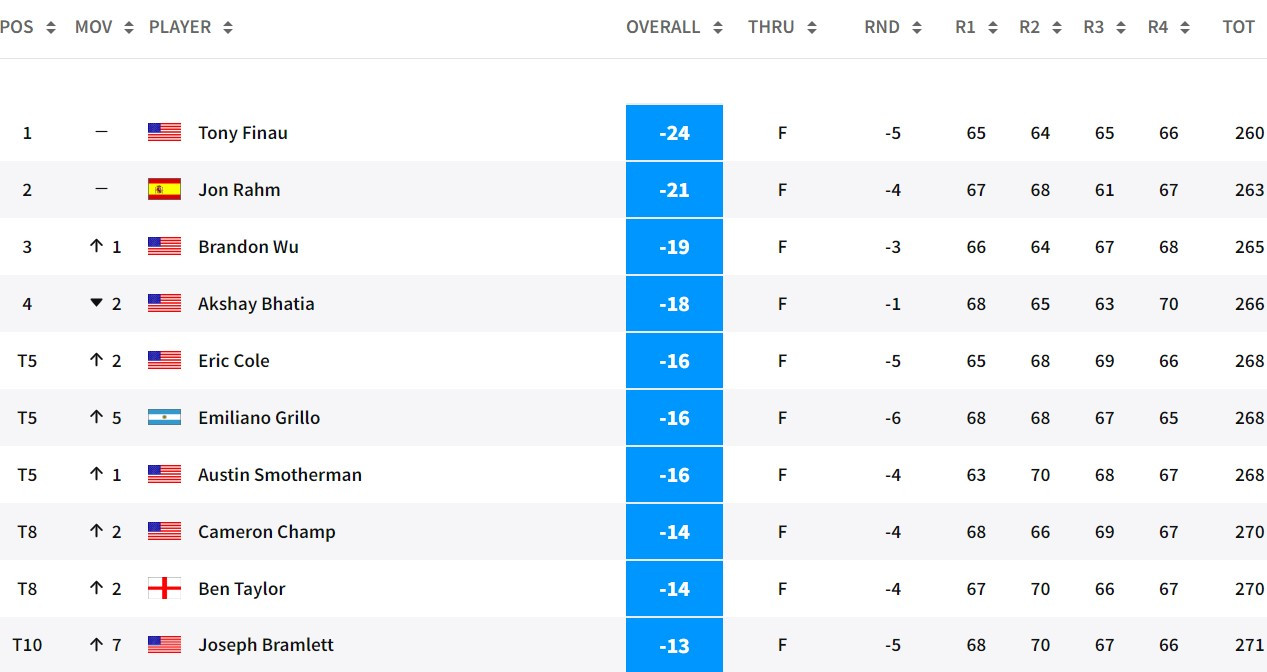
Task: Select Eric Cole's leaderboard row total 268
Action: tap(1249, 360)
